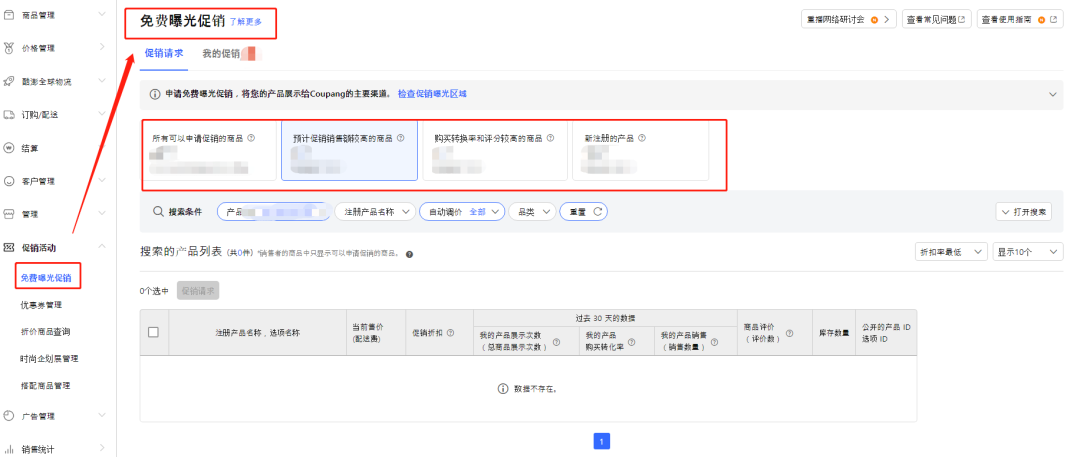Click the 重置 reset button
The image size is (1080, 457).
(583, 212)
